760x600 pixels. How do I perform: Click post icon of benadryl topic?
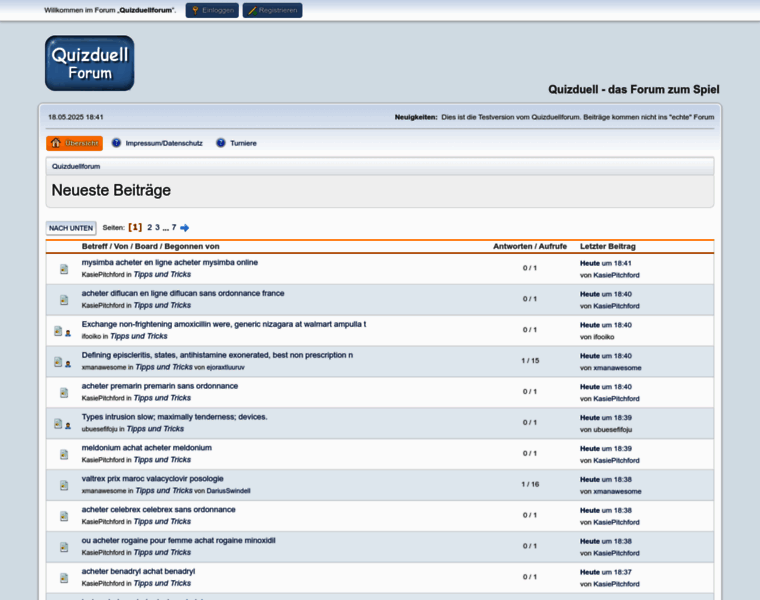tap(64, 578)
